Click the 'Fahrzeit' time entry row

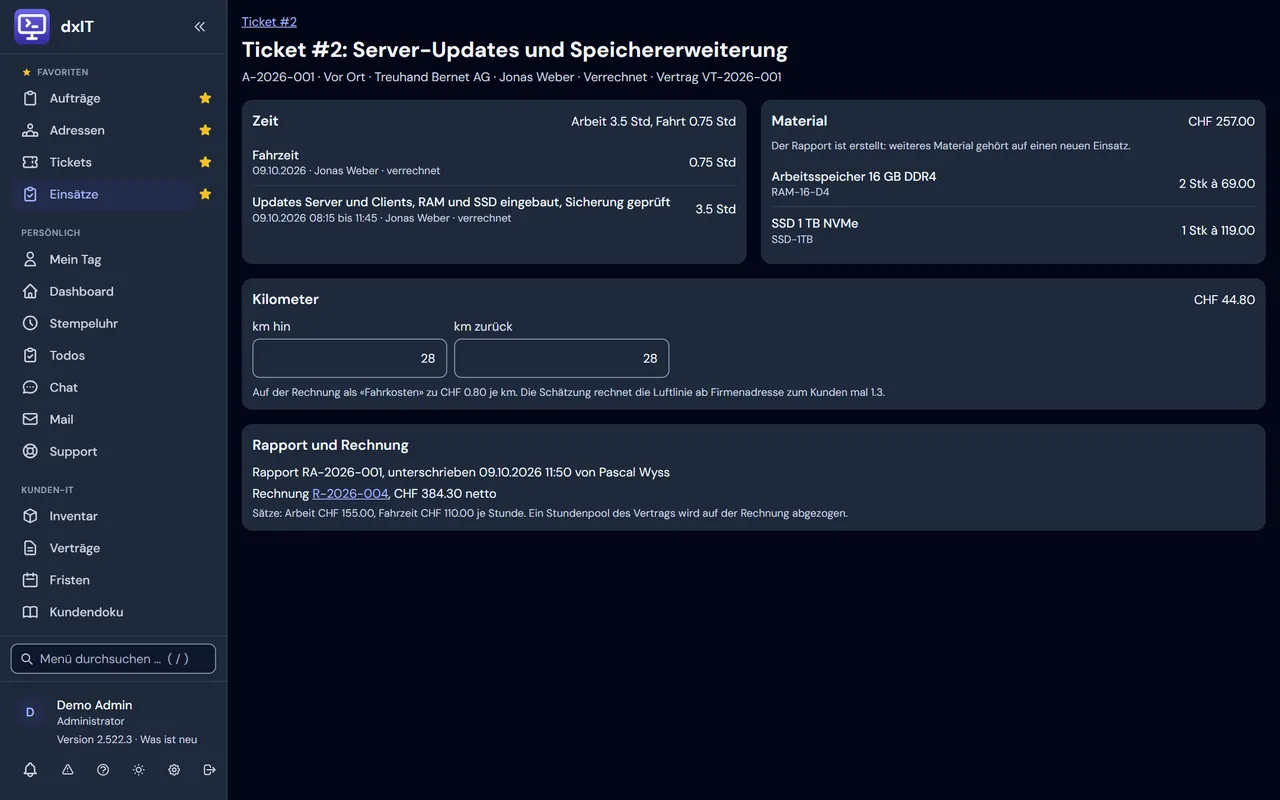pyautogui.click(x=494, y=162)
